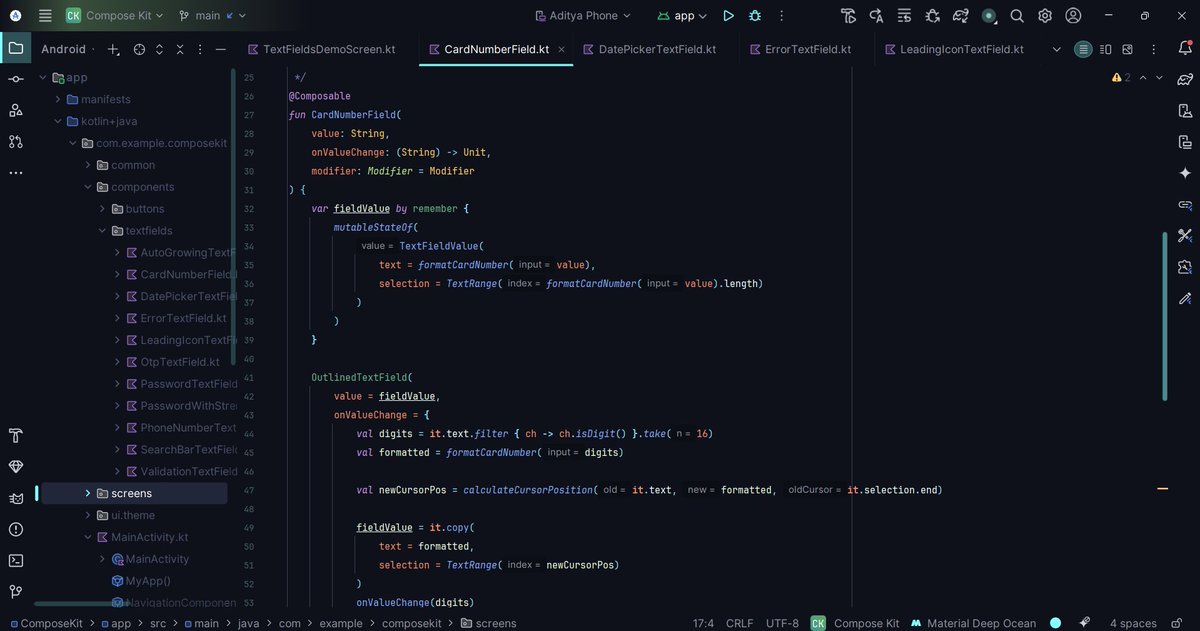Attach debugger to Android process
This screenshot has height=631, width=1200.
pyautogui.click(x=933, y=16)
